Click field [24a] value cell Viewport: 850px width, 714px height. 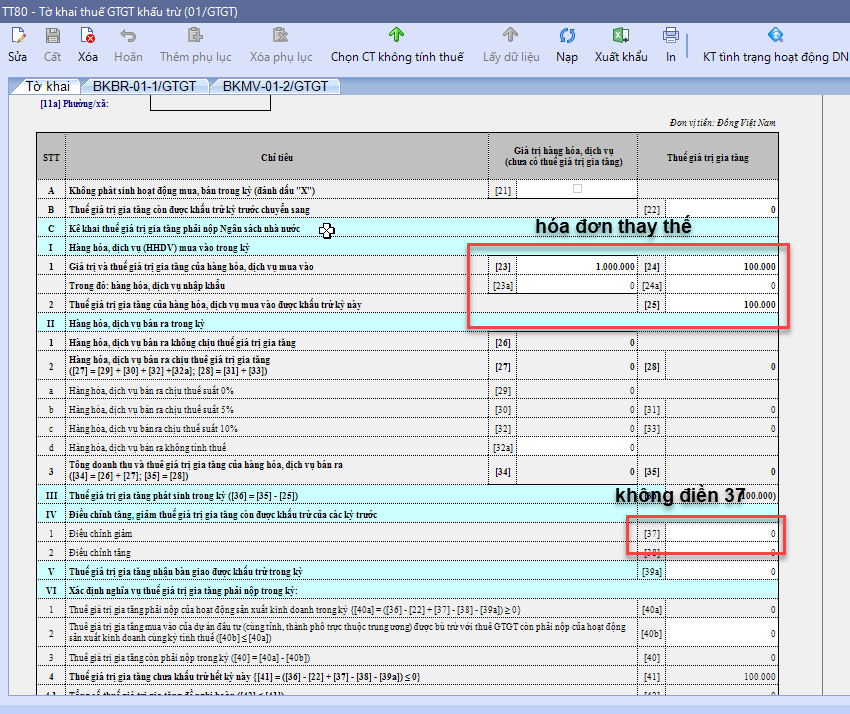pyautogui.click(x=722, y=286)
